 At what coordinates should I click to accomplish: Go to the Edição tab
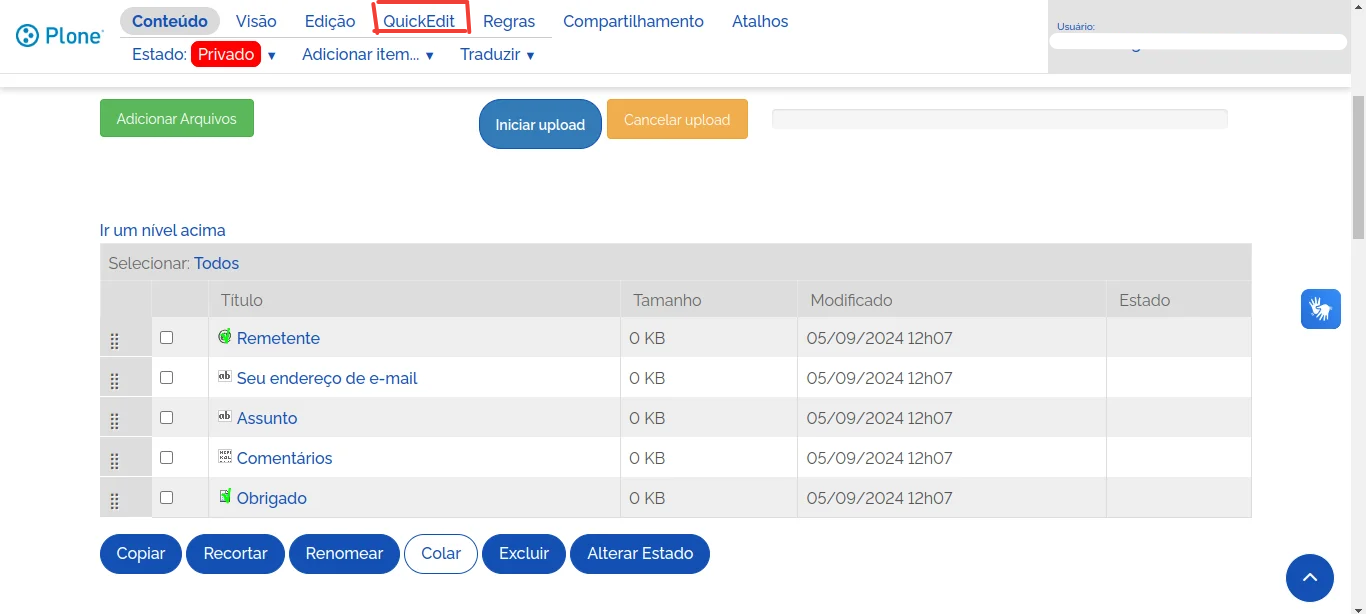tap(330, 21)
